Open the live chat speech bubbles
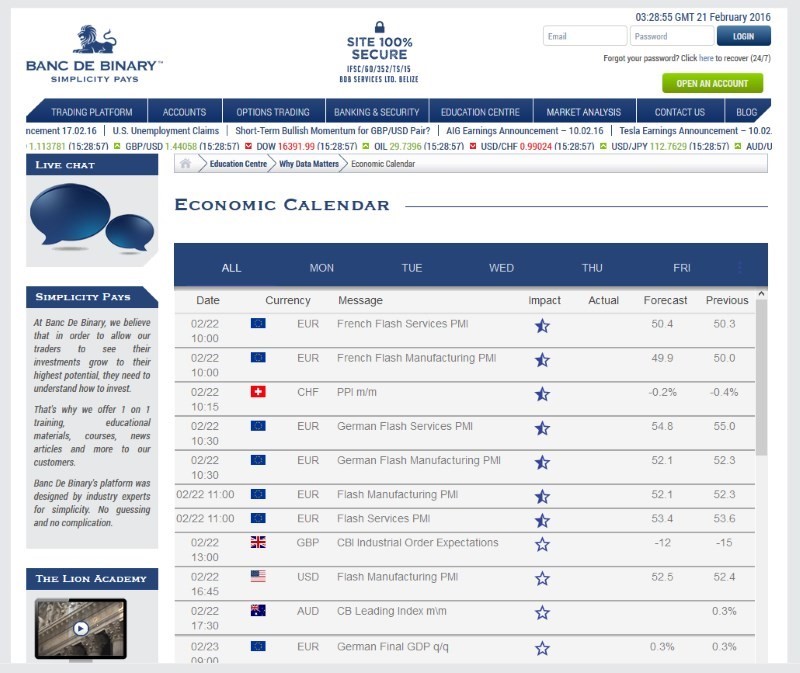This screenshot has width=800, height=673. click(92, 218)
